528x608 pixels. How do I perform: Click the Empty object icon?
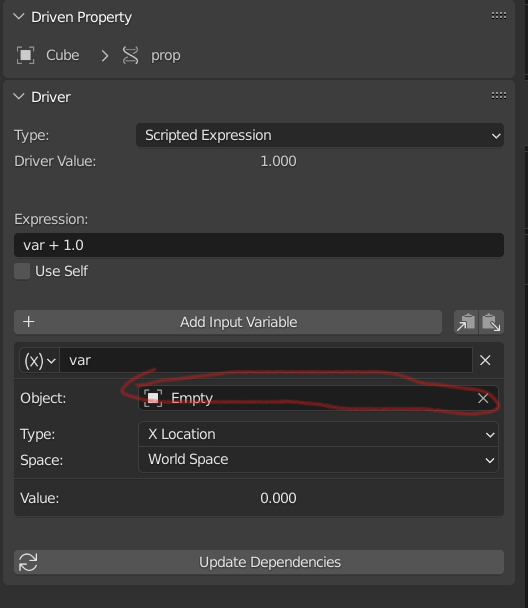pos(153,398)
